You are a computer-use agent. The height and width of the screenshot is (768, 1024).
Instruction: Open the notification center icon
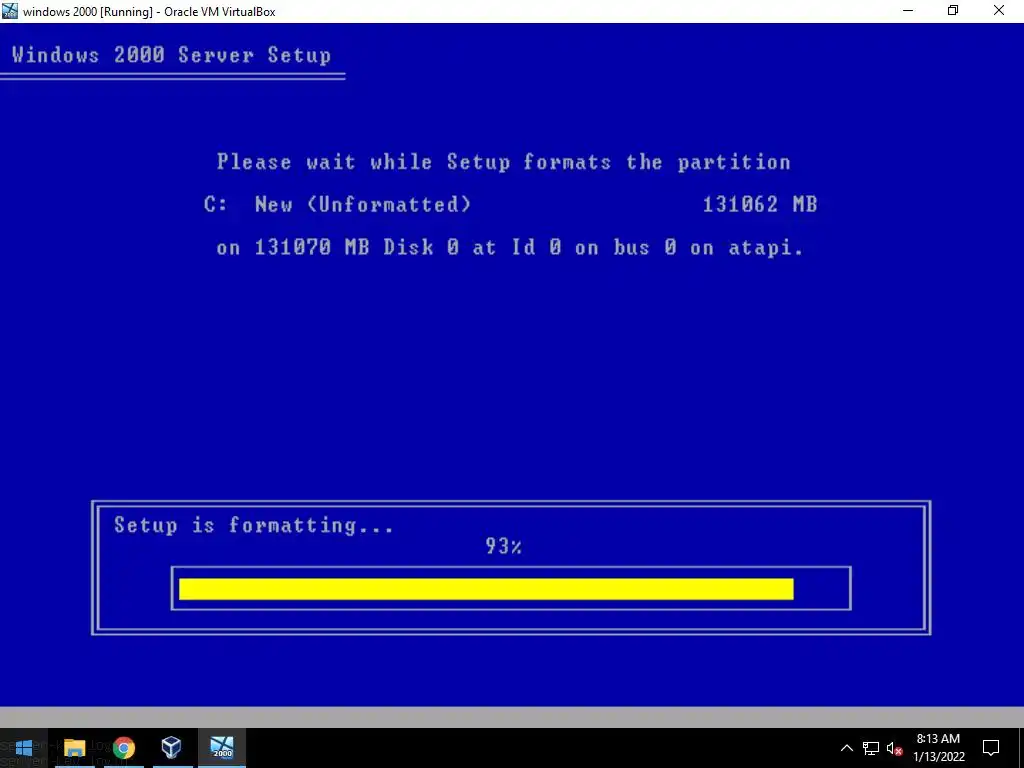(991, 748)
